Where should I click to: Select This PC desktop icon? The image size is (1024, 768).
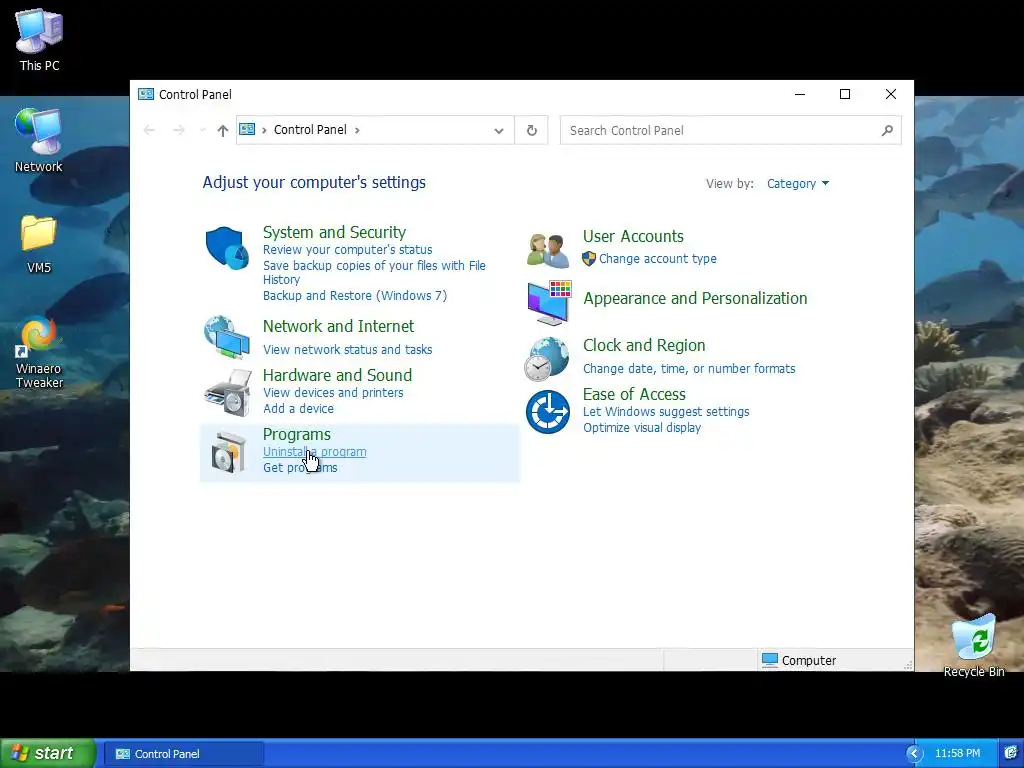pyautogui.click(x=39, y=40)
